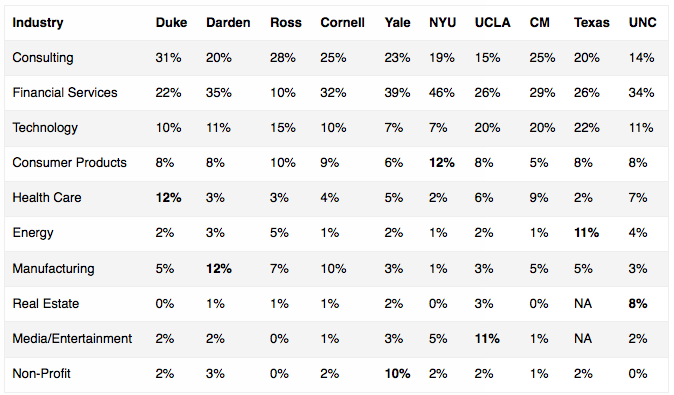Viewport: 674px width, 395px height.
Task: Click the Industry column header
Action: pyautogui.click(x=38, y=23)
